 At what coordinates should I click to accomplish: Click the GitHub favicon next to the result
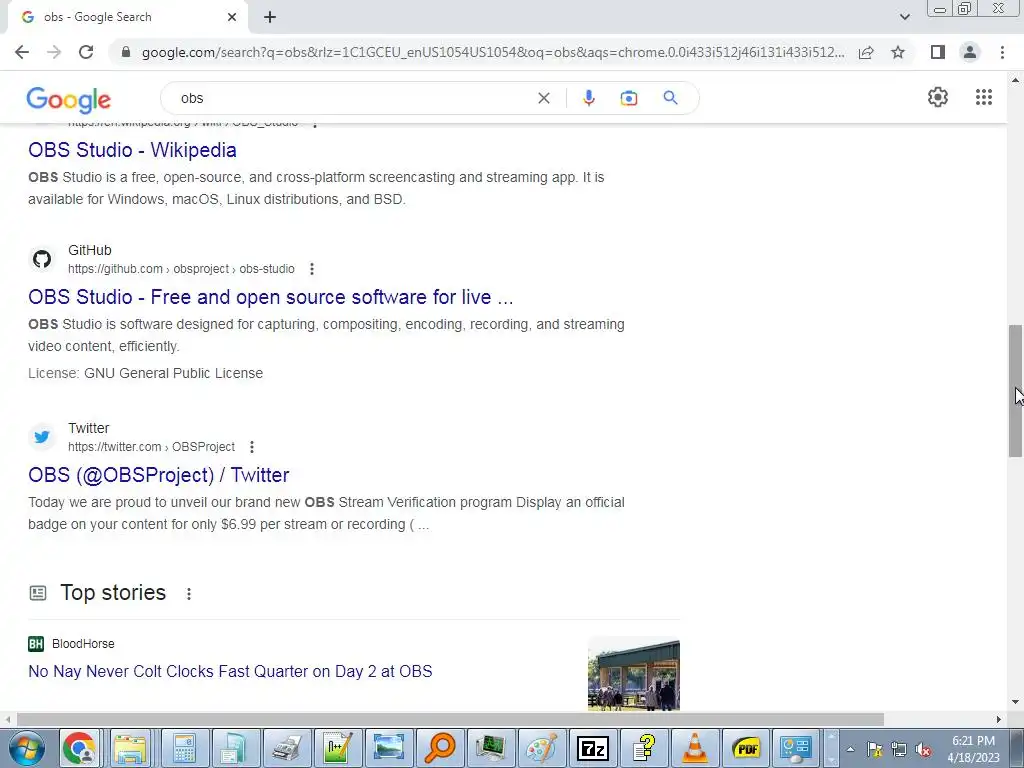click(42, 259)
